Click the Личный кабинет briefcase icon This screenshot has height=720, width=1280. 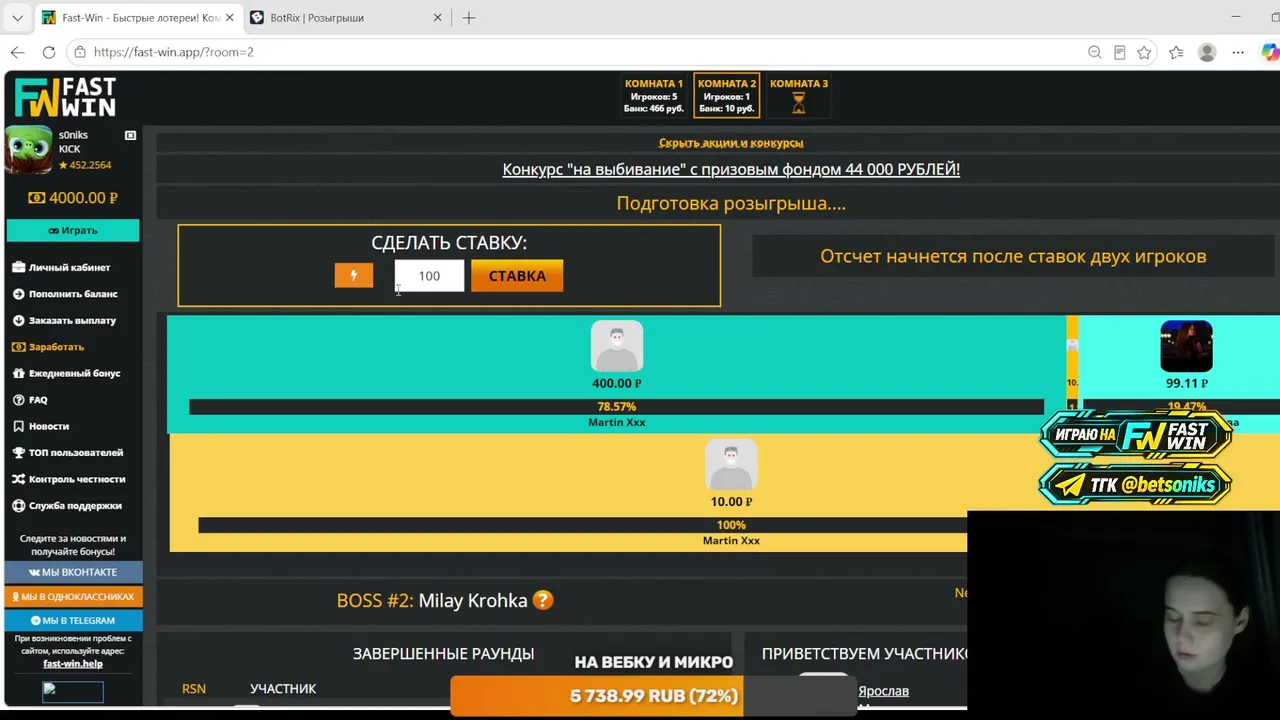(19, 267)
